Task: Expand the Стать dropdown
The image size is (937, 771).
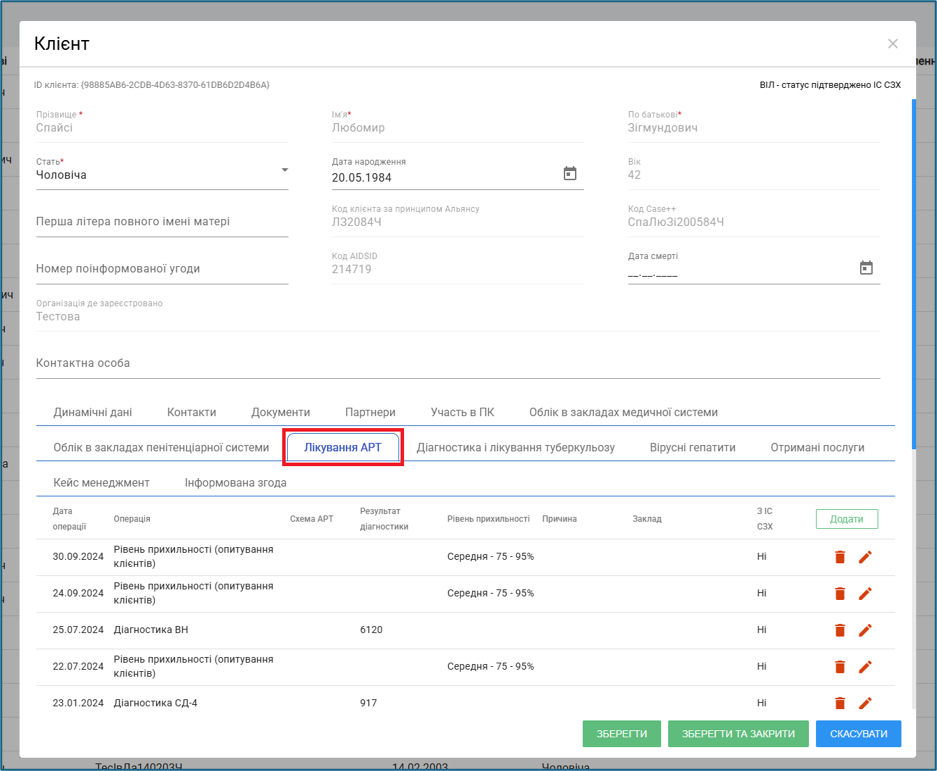Action: coord(284,170)
